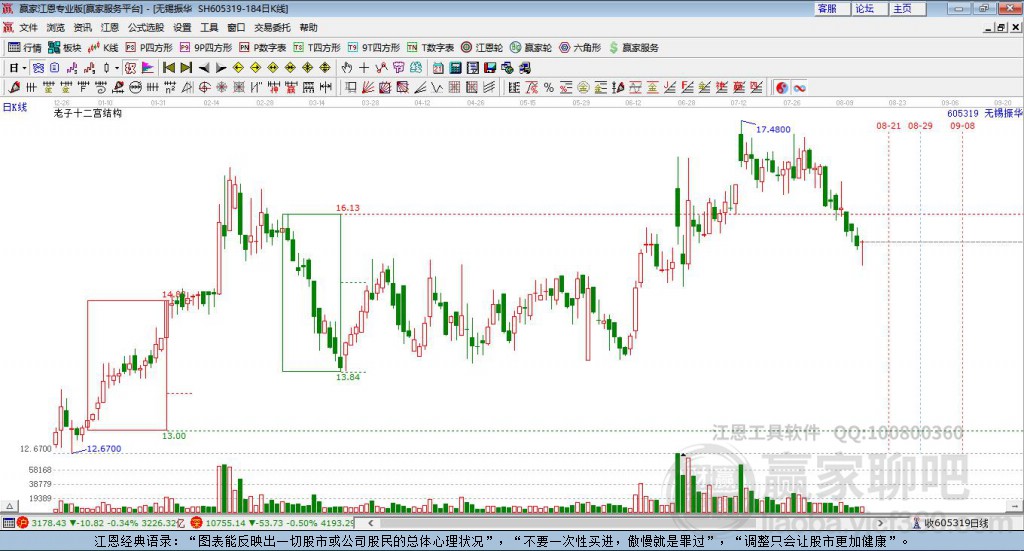Step chart left with black arrow

coord(204,68)
